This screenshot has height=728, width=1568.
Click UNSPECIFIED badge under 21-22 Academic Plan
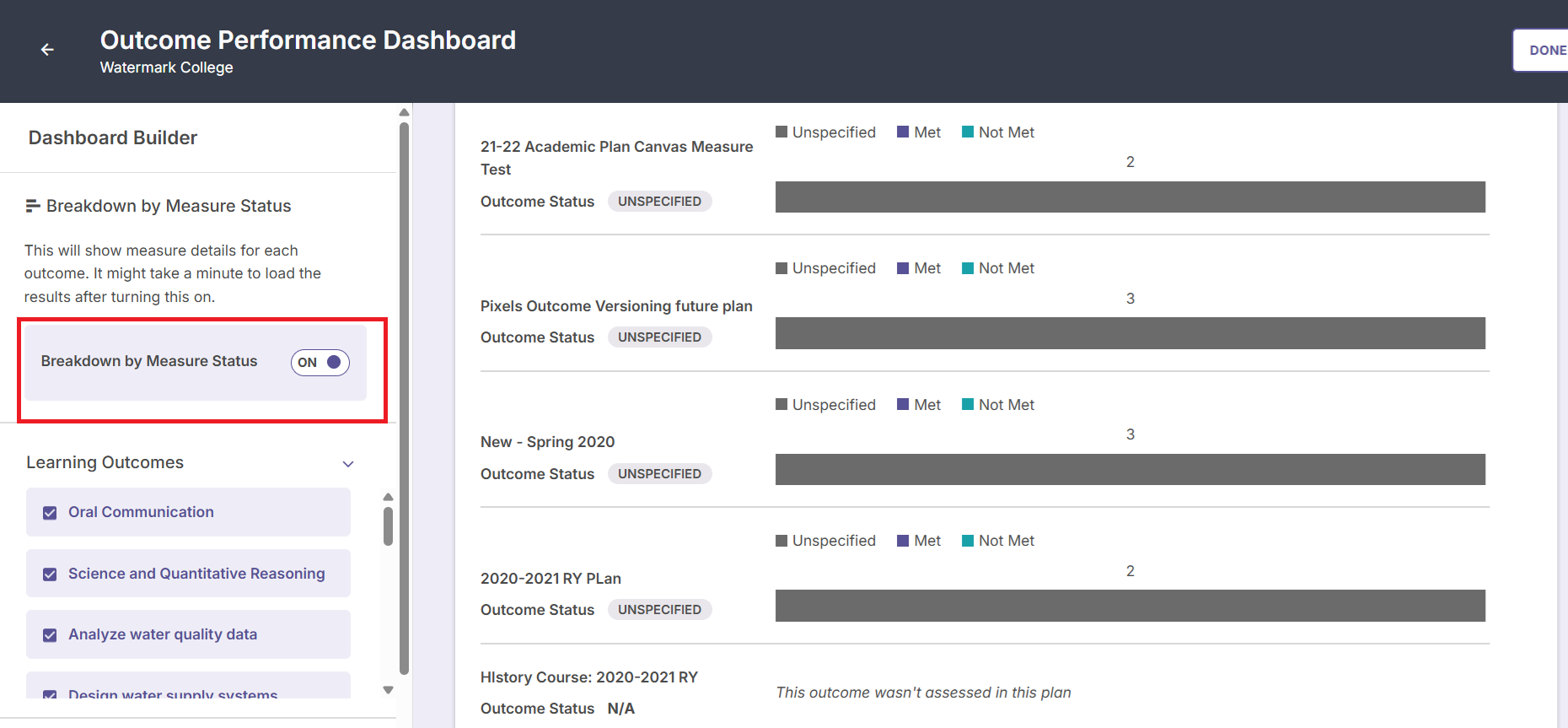click(x=659, y=202)
